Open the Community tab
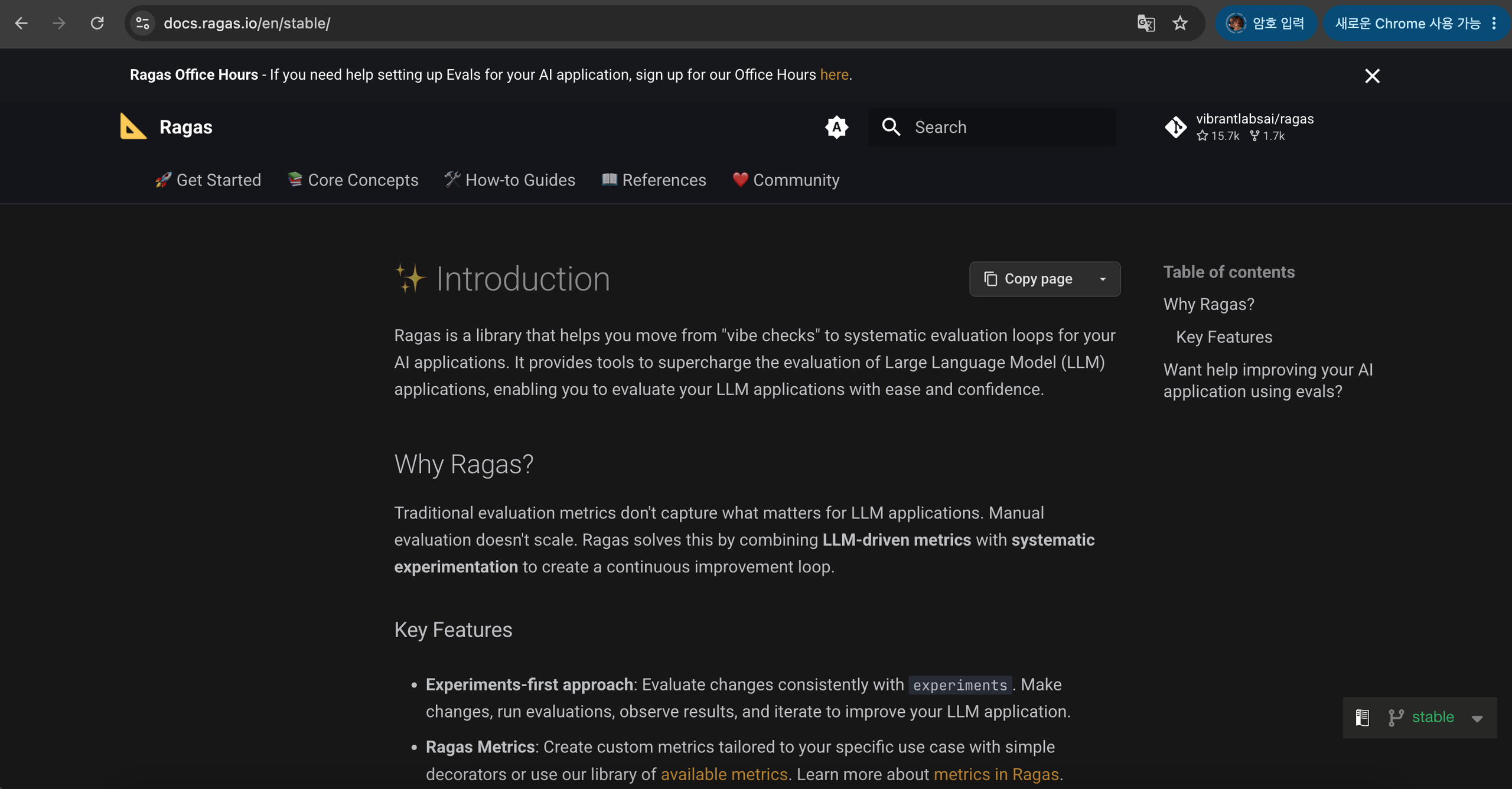 [x=786, y=180]
